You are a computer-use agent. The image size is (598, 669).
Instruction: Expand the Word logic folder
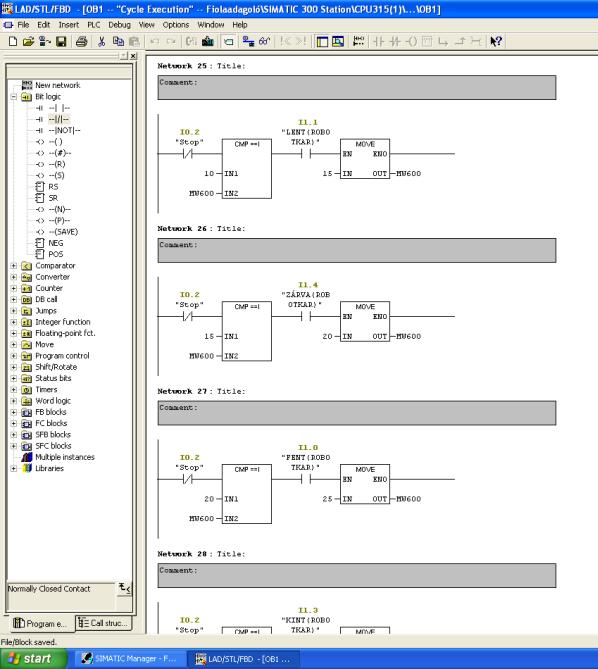[14, 401]
